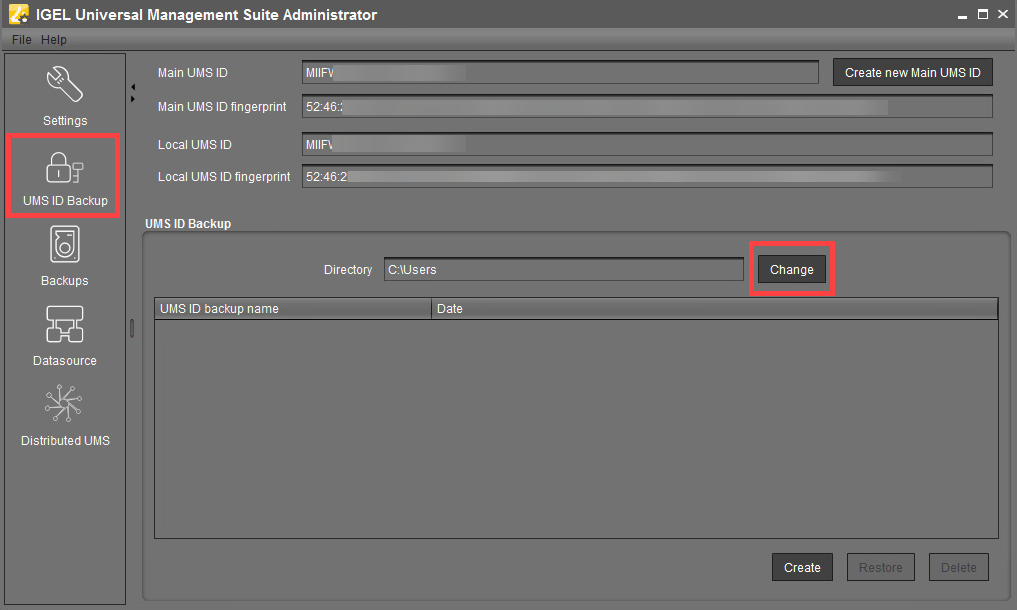This screenshot has width=1017, height=610.
Task: Sort by UMS ID backup name column
Action: pos(292,309)
